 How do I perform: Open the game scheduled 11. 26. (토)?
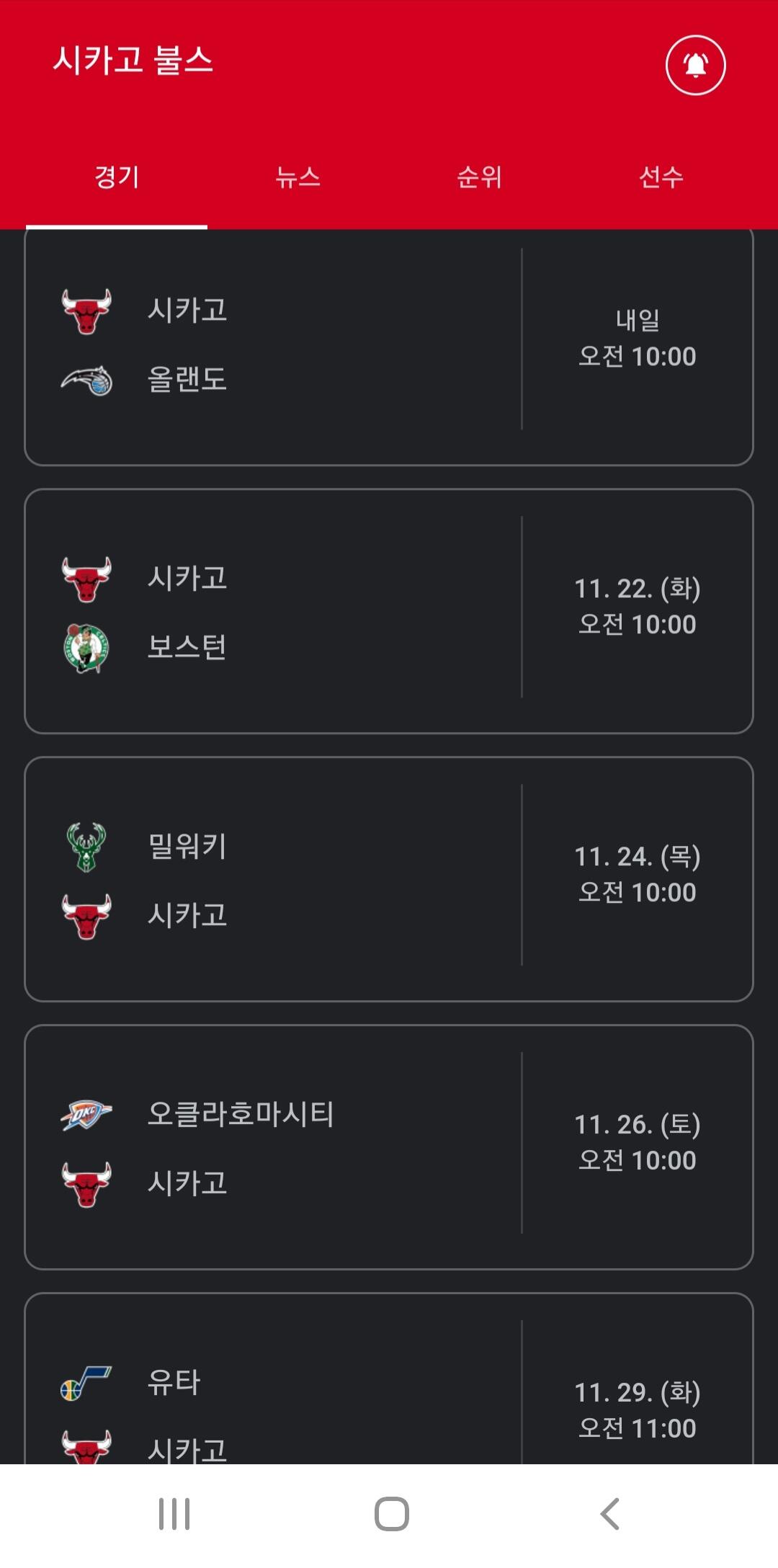(x=389, y=1147)
